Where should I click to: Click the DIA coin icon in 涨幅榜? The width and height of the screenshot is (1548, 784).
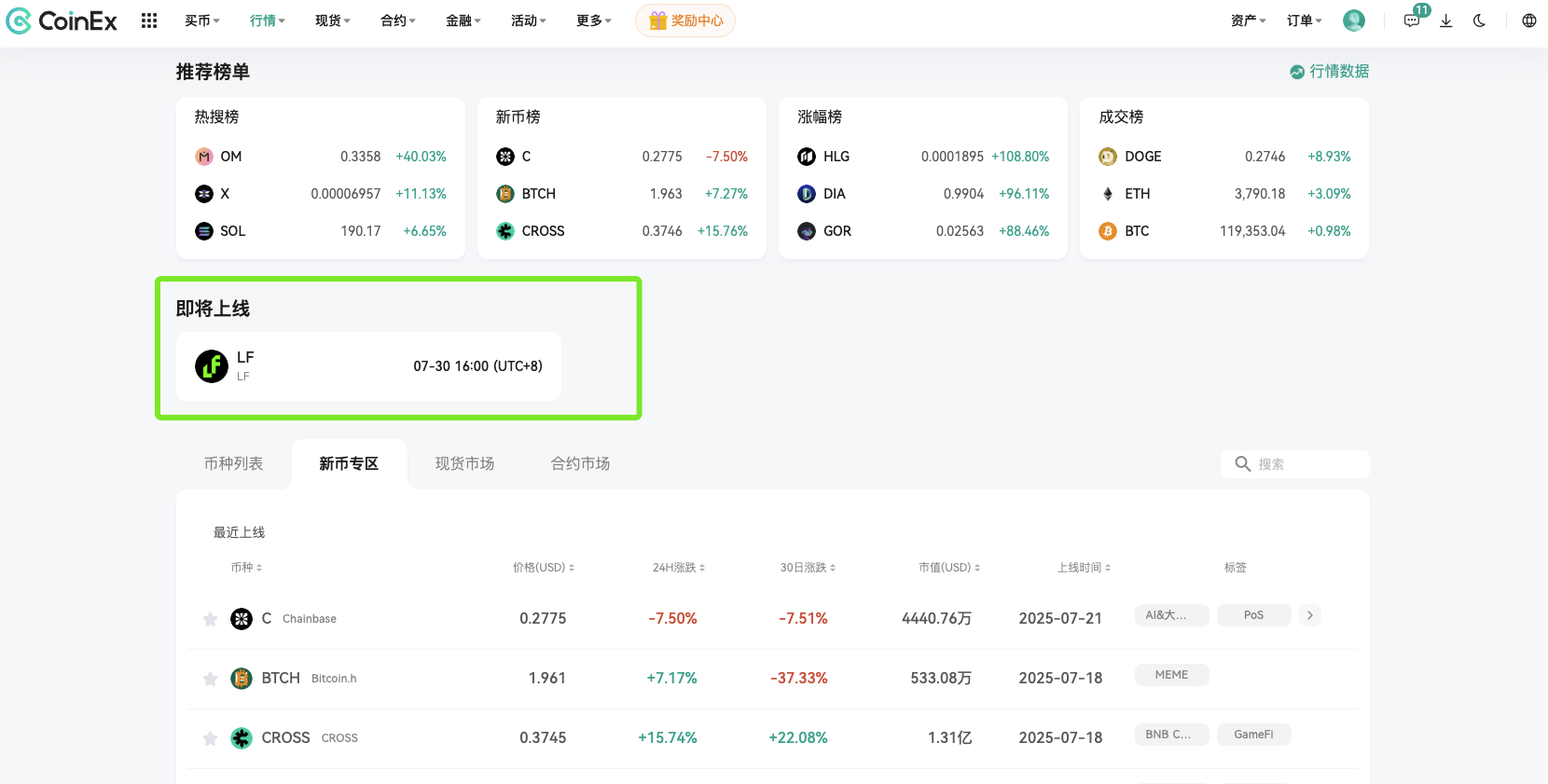pos(807,194)
